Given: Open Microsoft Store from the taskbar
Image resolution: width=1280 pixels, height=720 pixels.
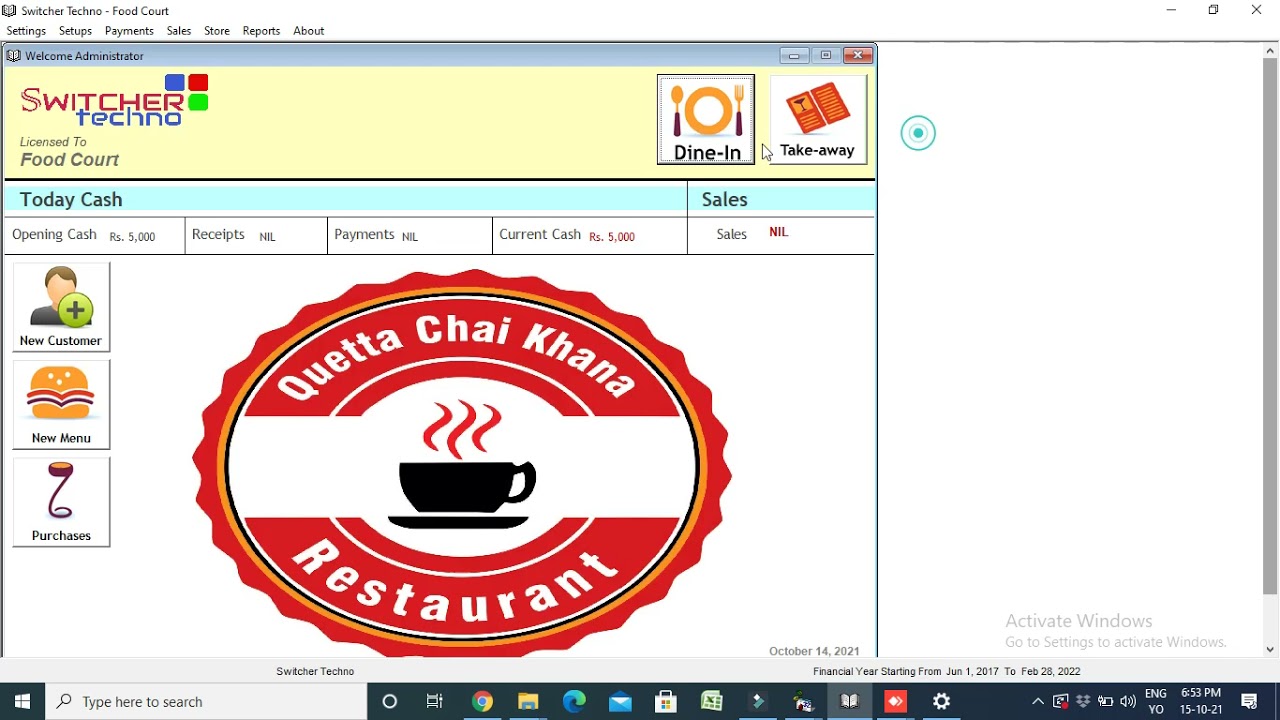Looking at the screenshot, I should pos(666,702).
